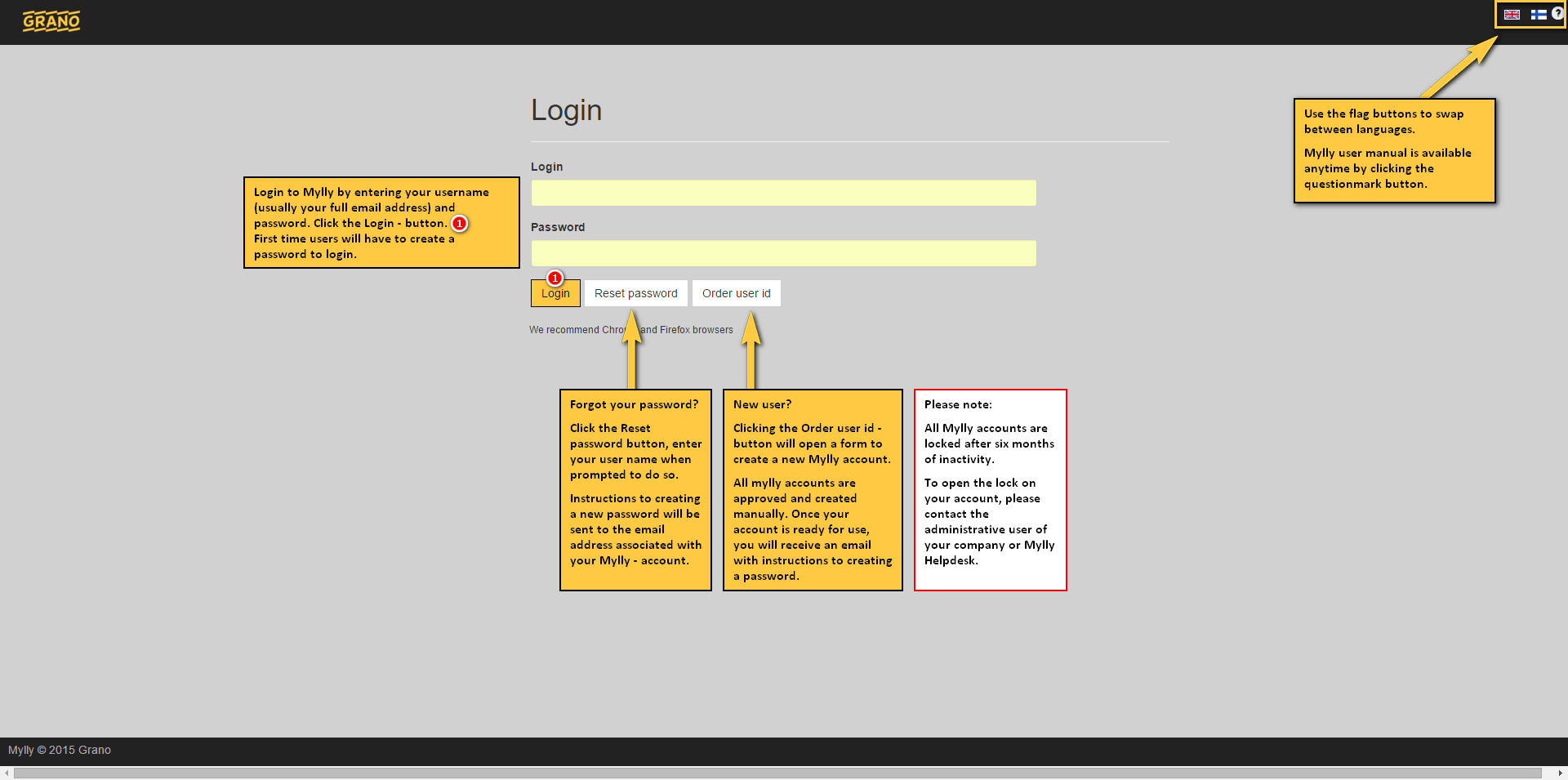Click the 'Mylly © 2015 Grano' footer text
This screenshot has height=780, width=1568.
pyautogui.click(x=60, y=750)
